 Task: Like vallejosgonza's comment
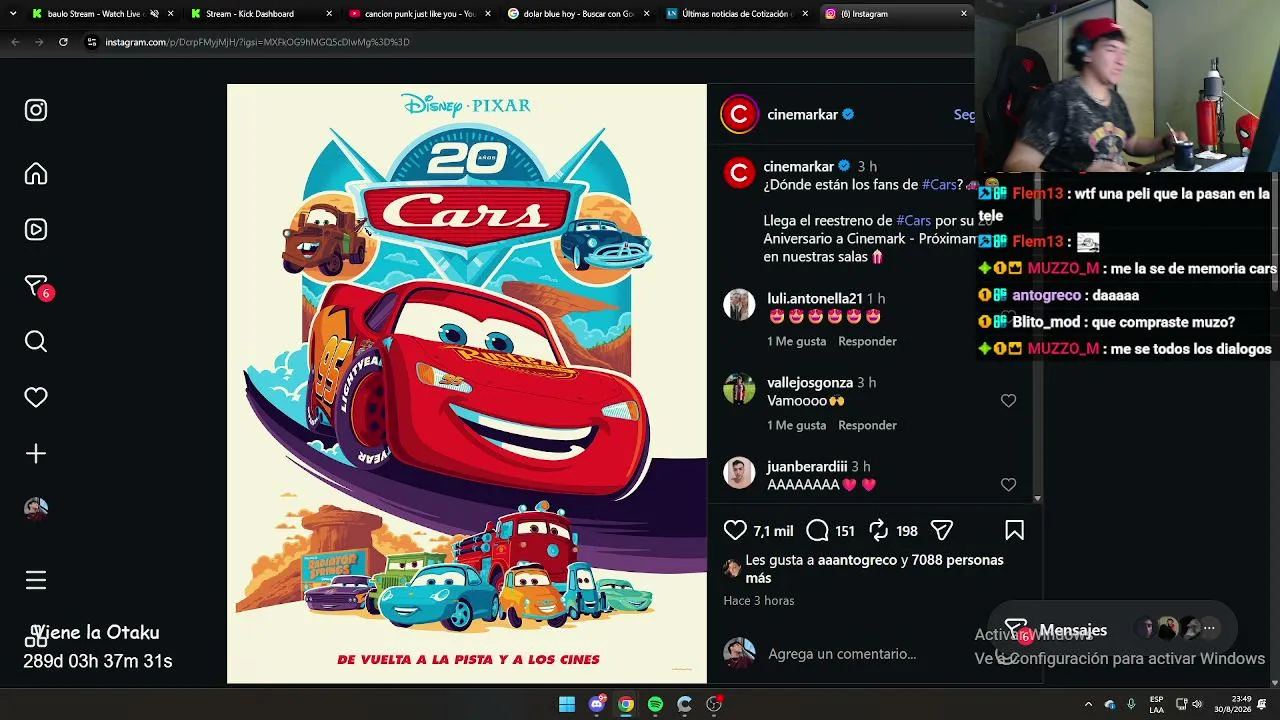(x=1008, y=401)
